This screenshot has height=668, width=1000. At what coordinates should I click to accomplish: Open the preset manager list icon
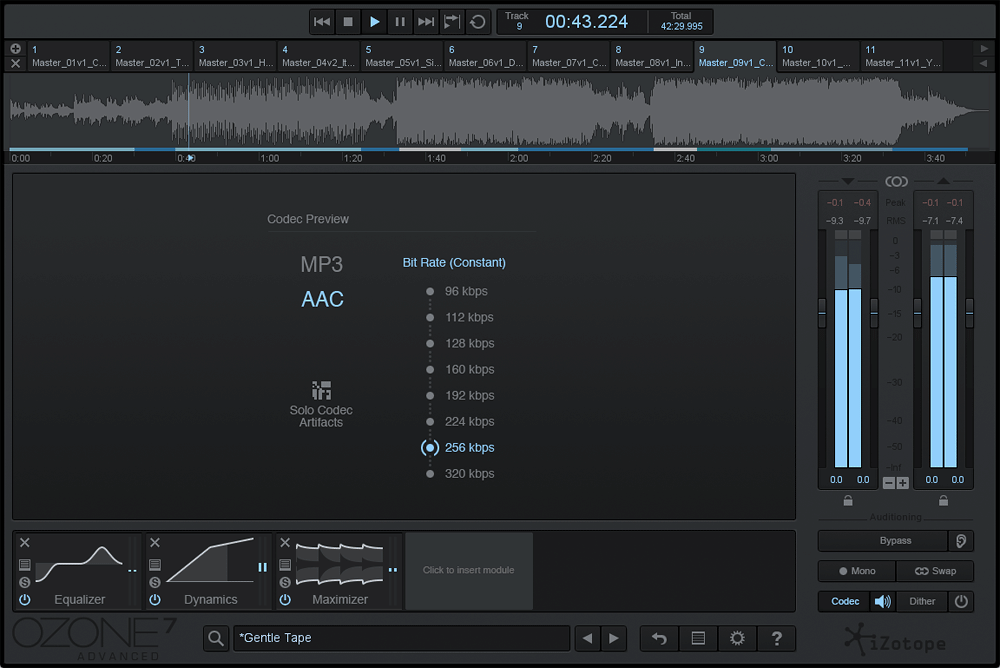pyautogui.click(x=698, y=638)
